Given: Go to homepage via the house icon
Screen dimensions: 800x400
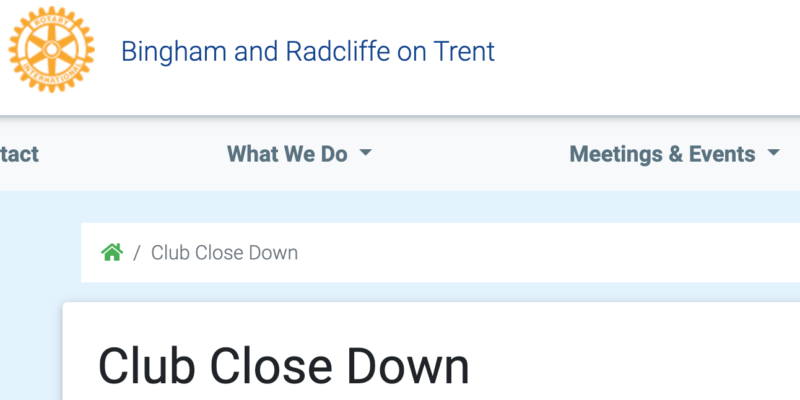Looking at the screenshot, I should [x=112, y=252].
